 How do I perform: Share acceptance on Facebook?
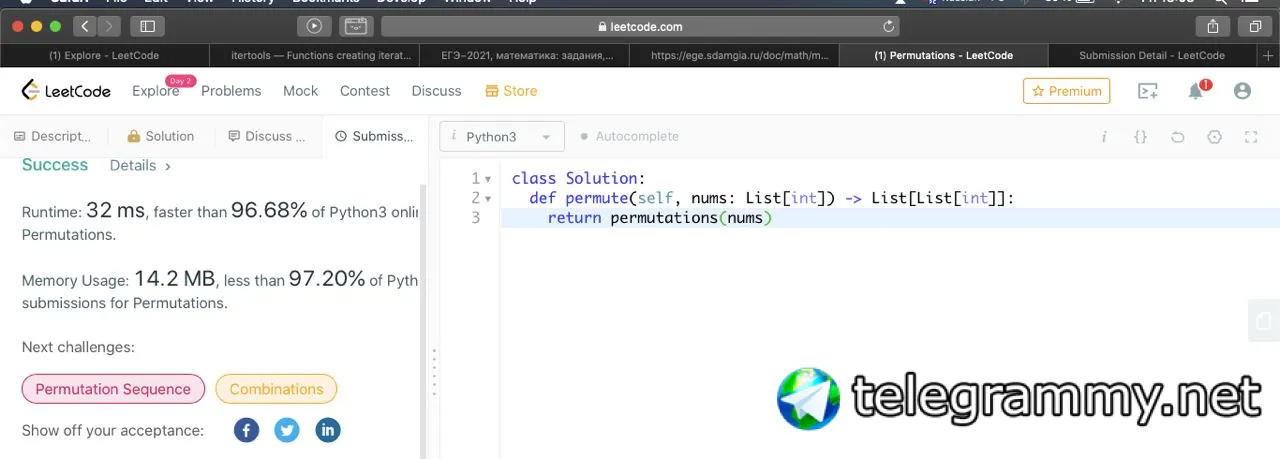tap(246, 430)
